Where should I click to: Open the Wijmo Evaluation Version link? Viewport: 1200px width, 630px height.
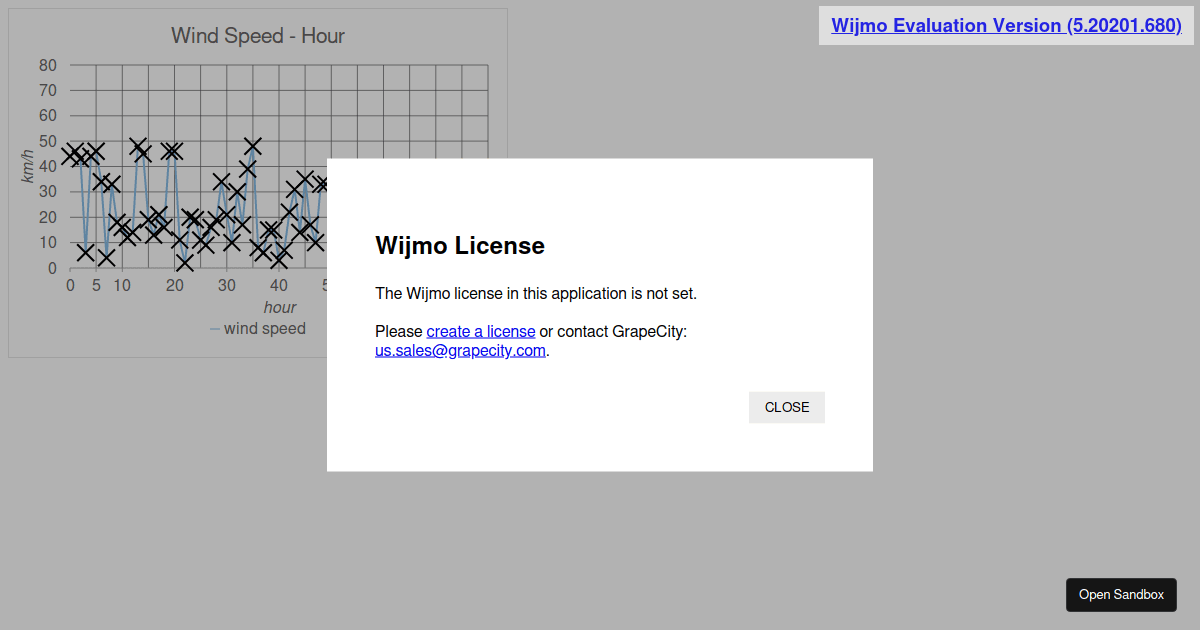coord(1006,26)
